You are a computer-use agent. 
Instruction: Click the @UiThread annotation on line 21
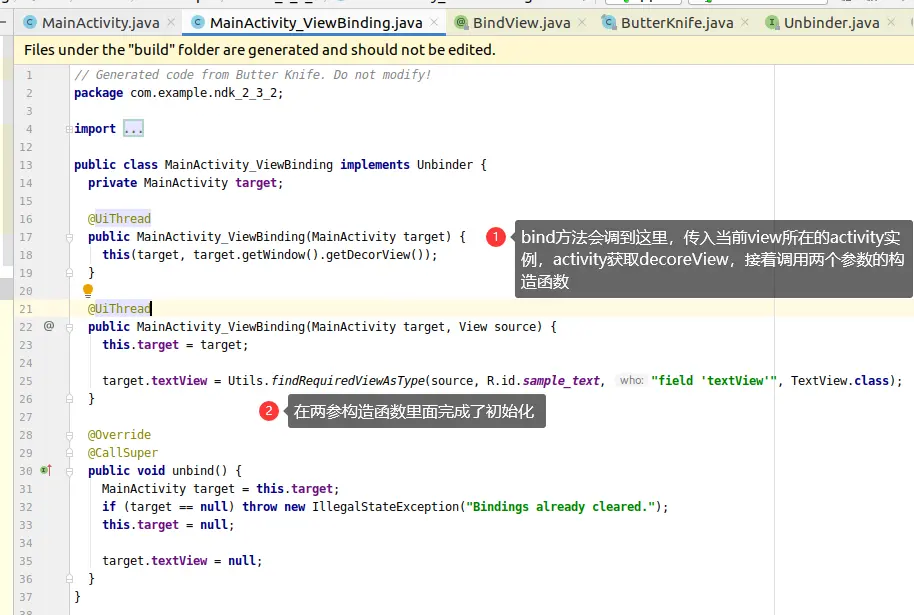tap(119, 308)
